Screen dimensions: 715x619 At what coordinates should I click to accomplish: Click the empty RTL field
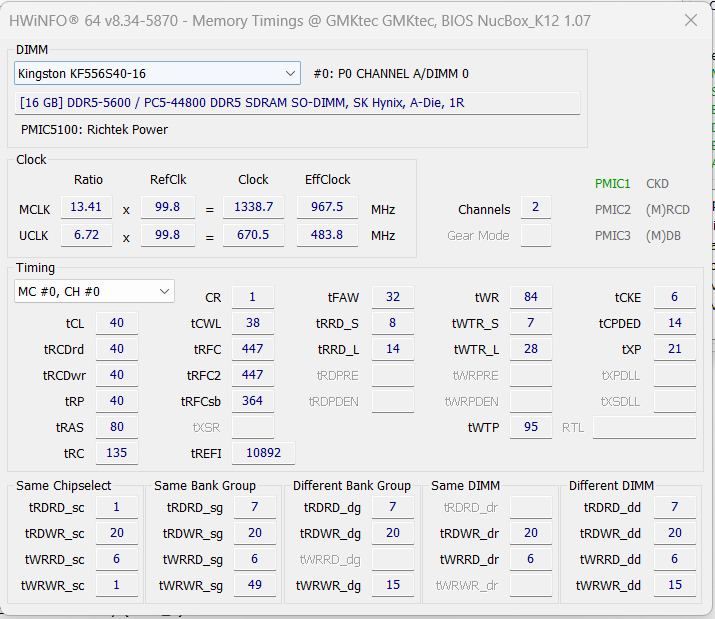point(644,427)
